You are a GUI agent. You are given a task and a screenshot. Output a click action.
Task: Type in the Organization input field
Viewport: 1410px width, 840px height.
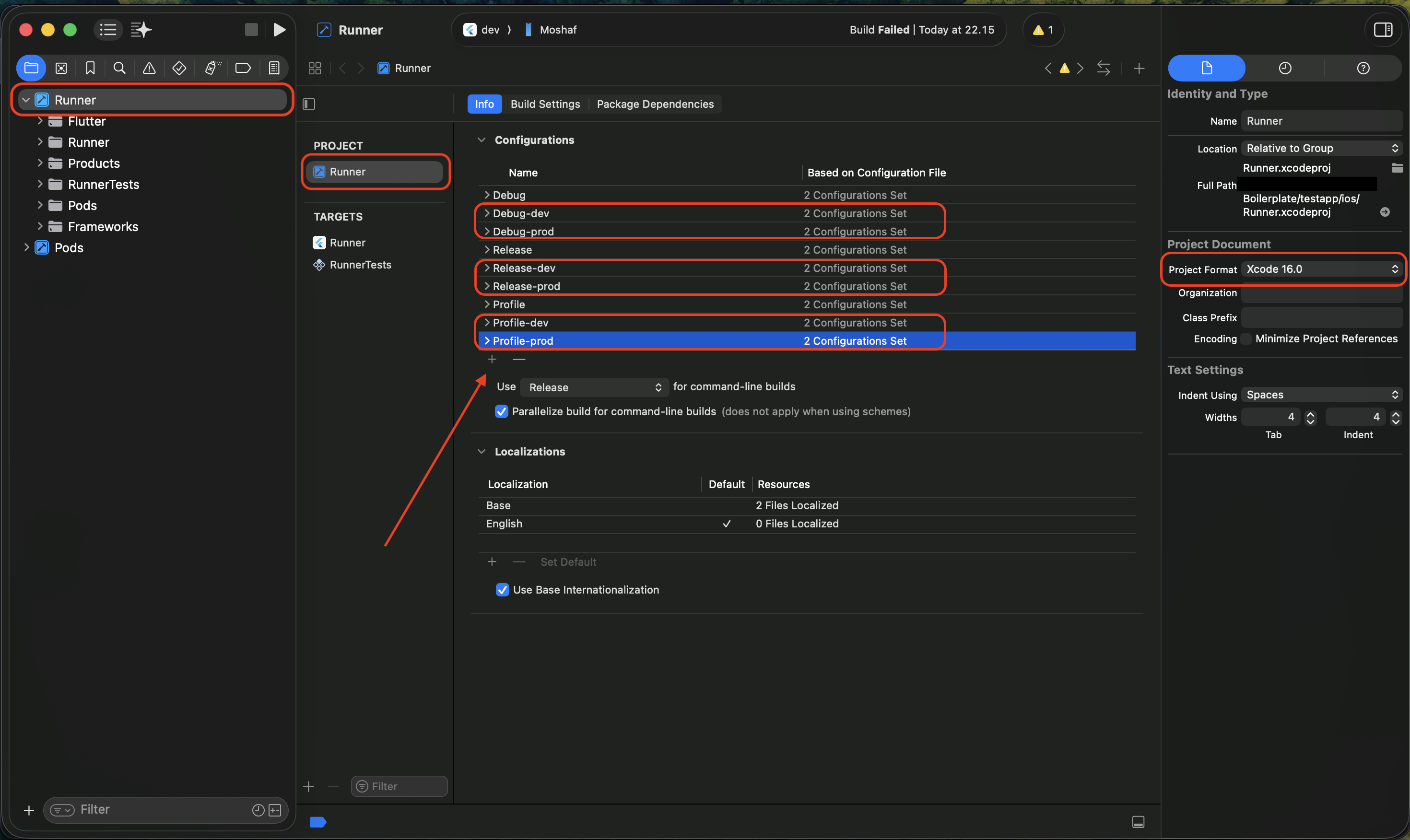[x=1321, y=293]
